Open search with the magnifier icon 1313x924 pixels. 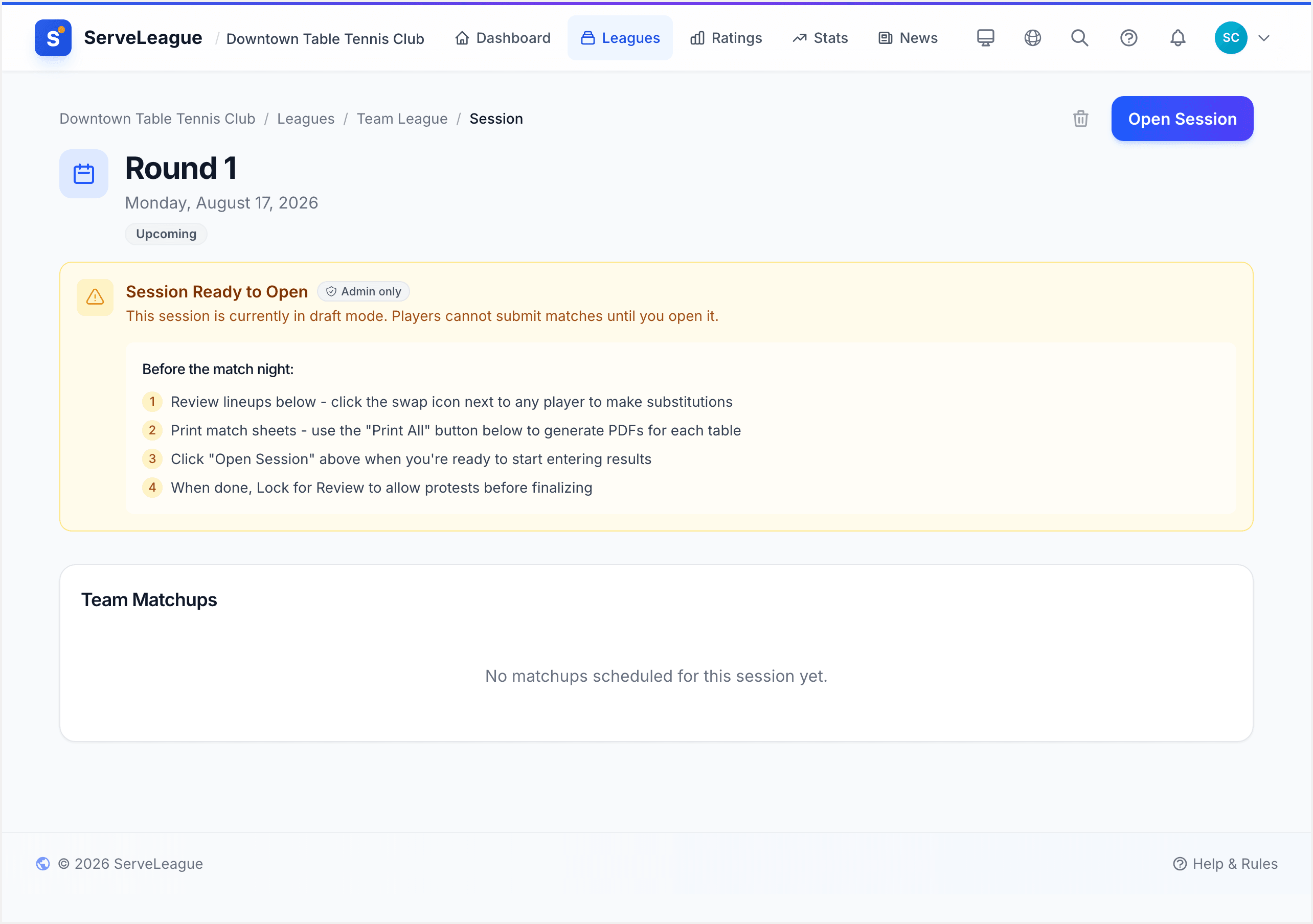pyautogui.click(x=1080, y=38)
